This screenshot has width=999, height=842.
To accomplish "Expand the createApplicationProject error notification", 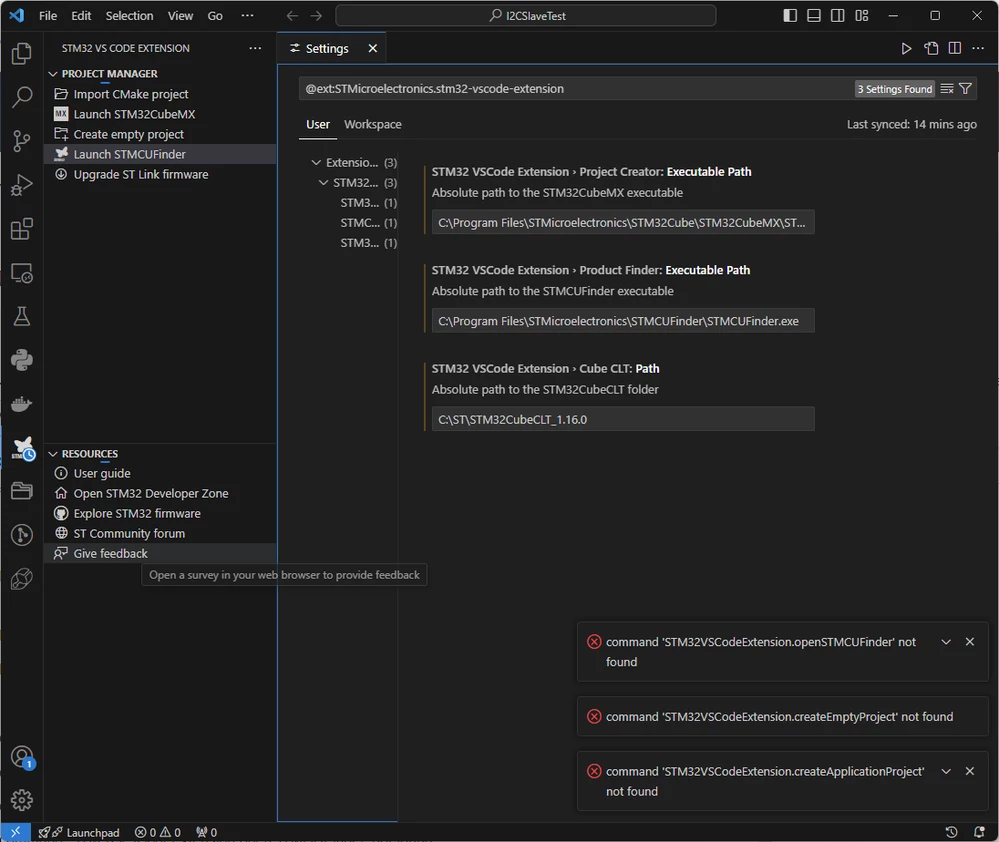I will pyautogui.click(x=946, y=771).
